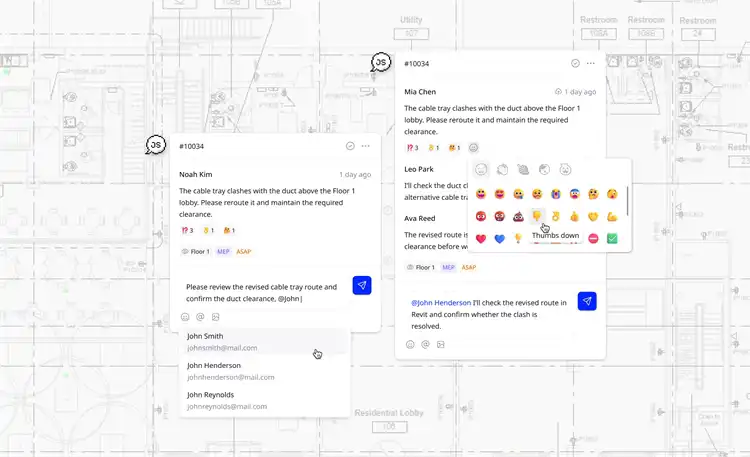Toggle the people 1 reaction on Noah Kim's comment
Viewport: 750px width, 457px height.
pyautogui.click(x=229, y=230)
